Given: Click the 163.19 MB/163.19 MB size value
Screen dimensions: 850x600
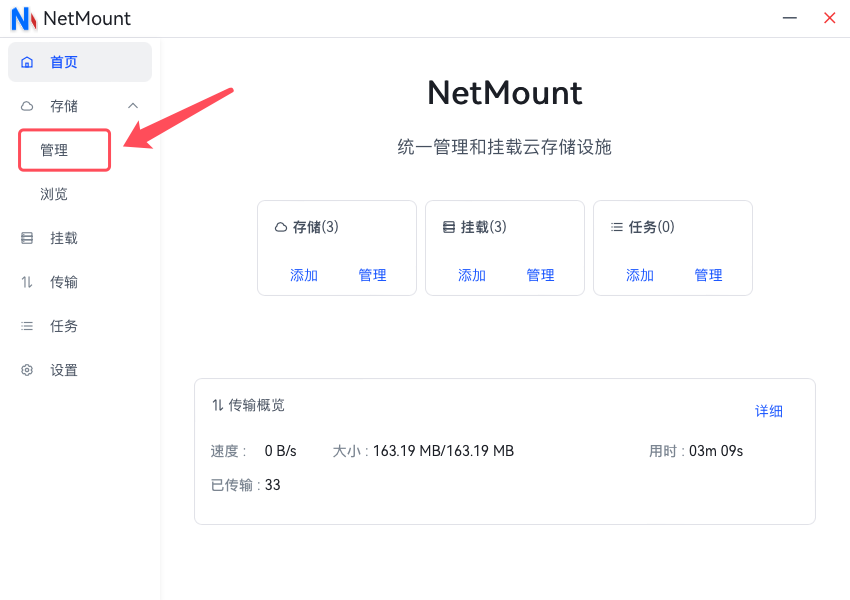Looking at the screenshot, I should tap(443, 451).
